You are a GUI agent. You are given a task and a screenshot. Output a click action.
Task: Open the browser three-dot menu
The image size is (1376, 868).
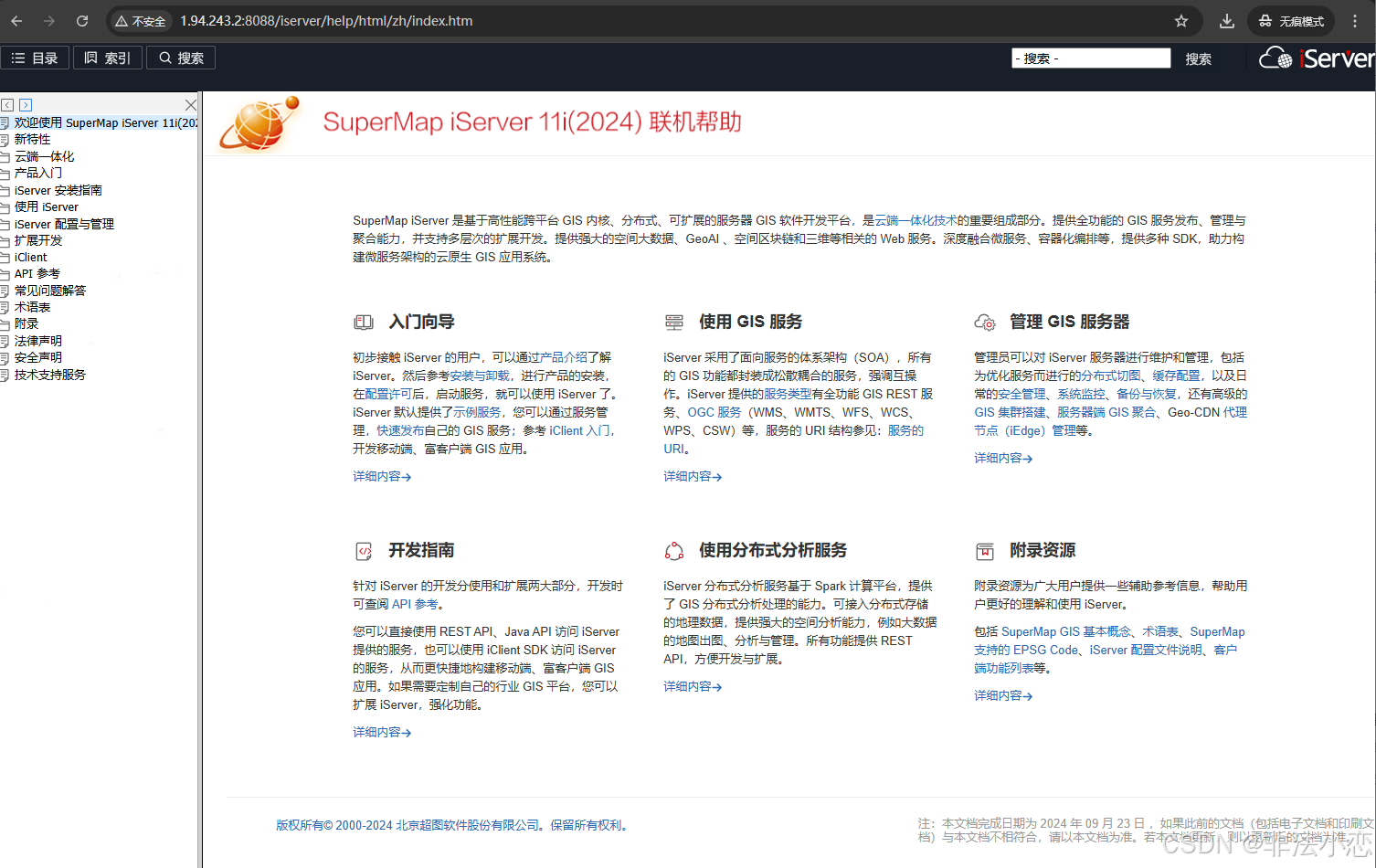click(1355, 21)
